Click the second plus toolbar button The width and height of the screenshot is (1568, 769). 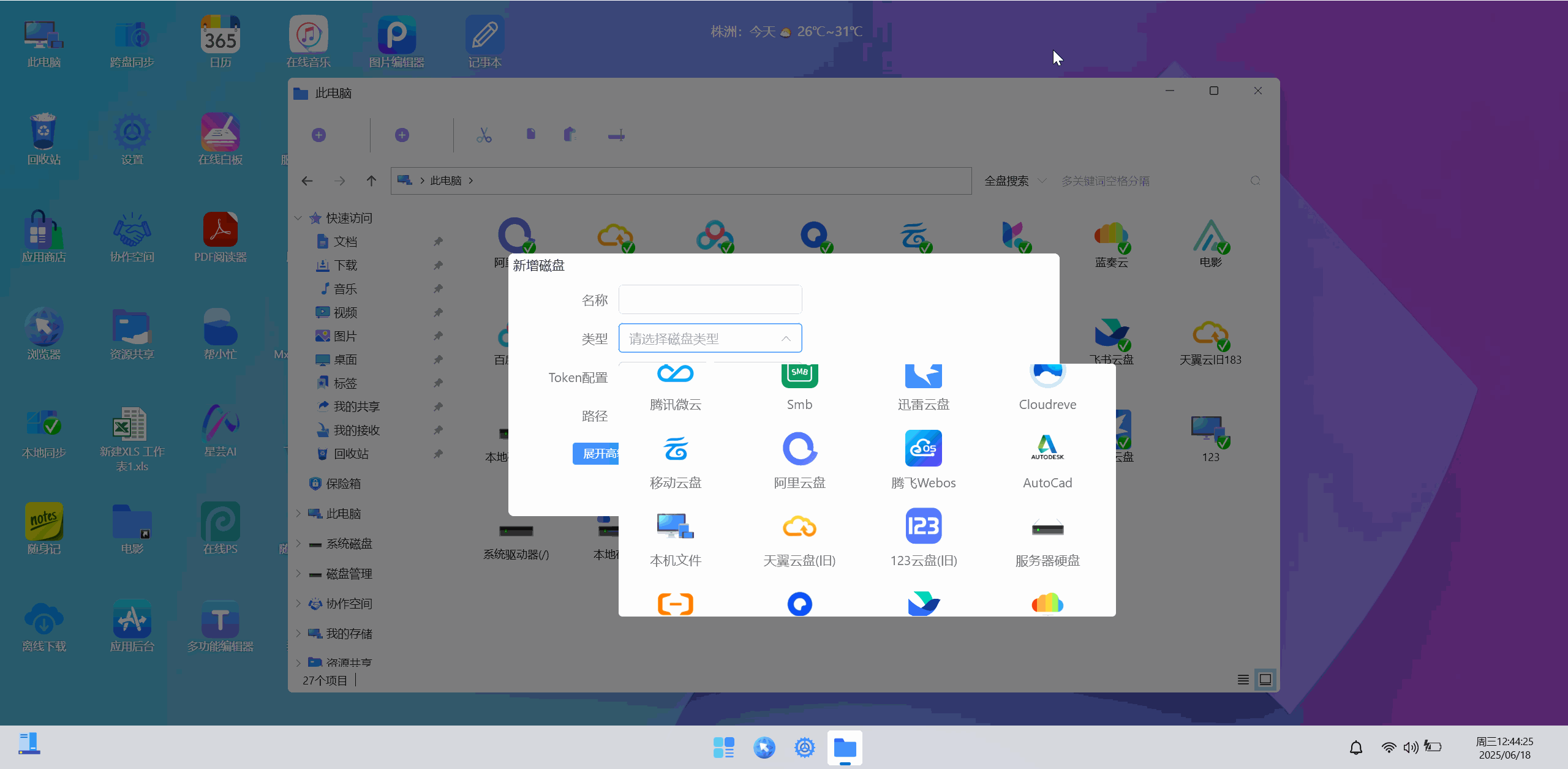click(x=402, y=135)
